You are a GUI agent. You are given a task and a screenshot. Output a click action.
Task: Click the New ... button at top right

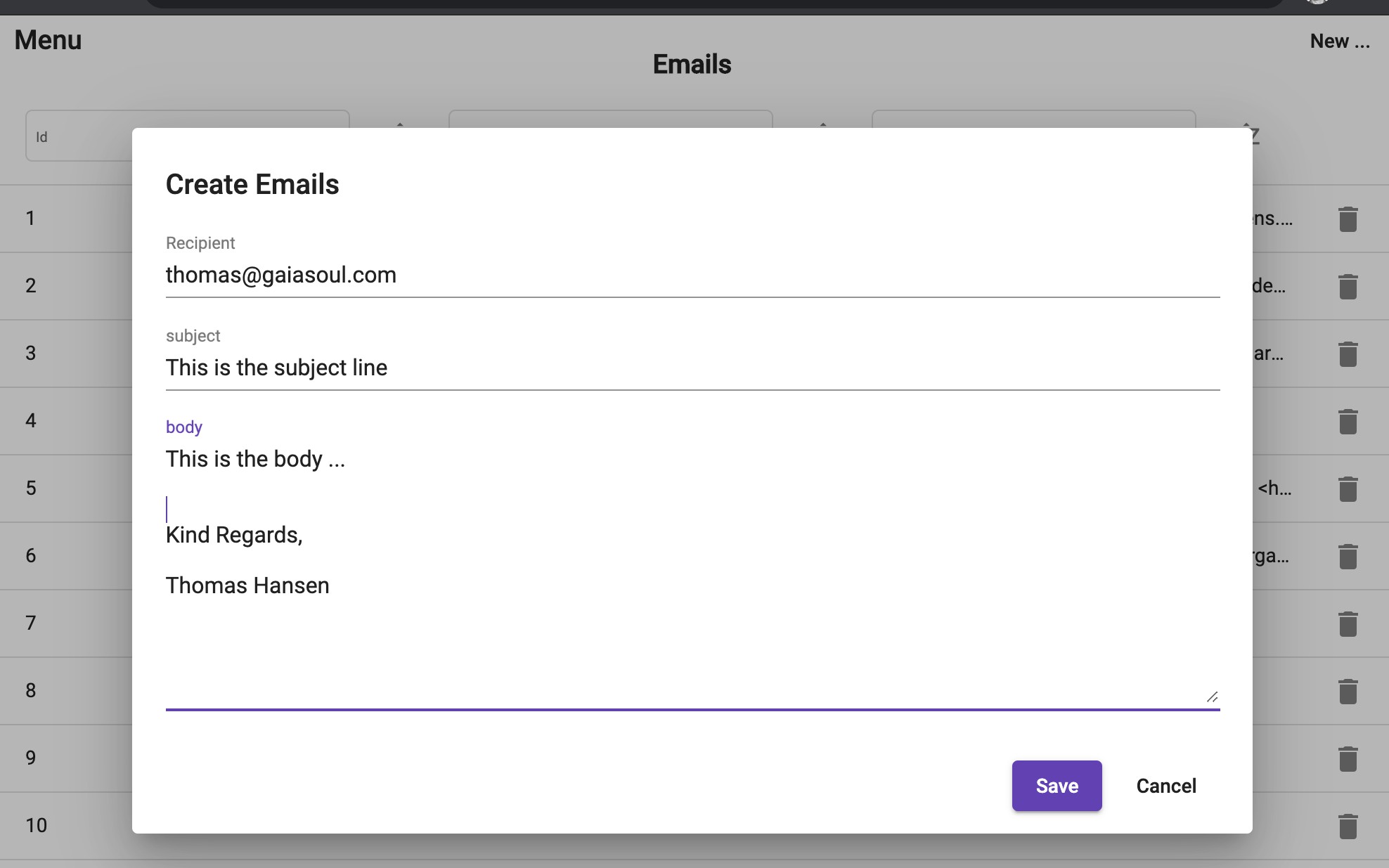tap(1339, 41)
